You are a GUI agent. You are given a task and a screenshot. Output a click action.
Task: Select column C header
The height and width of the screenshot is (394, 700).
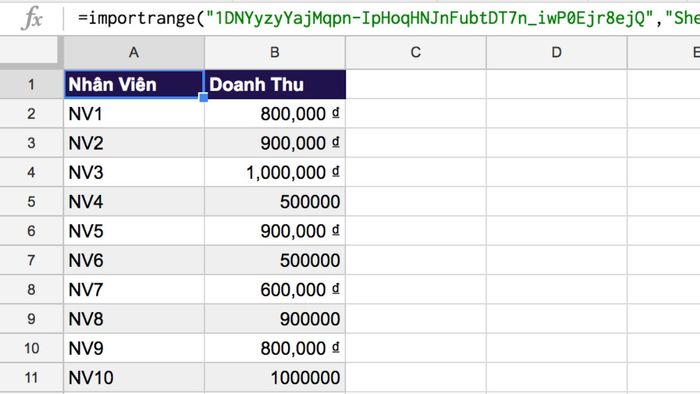(x=416, y=53)
